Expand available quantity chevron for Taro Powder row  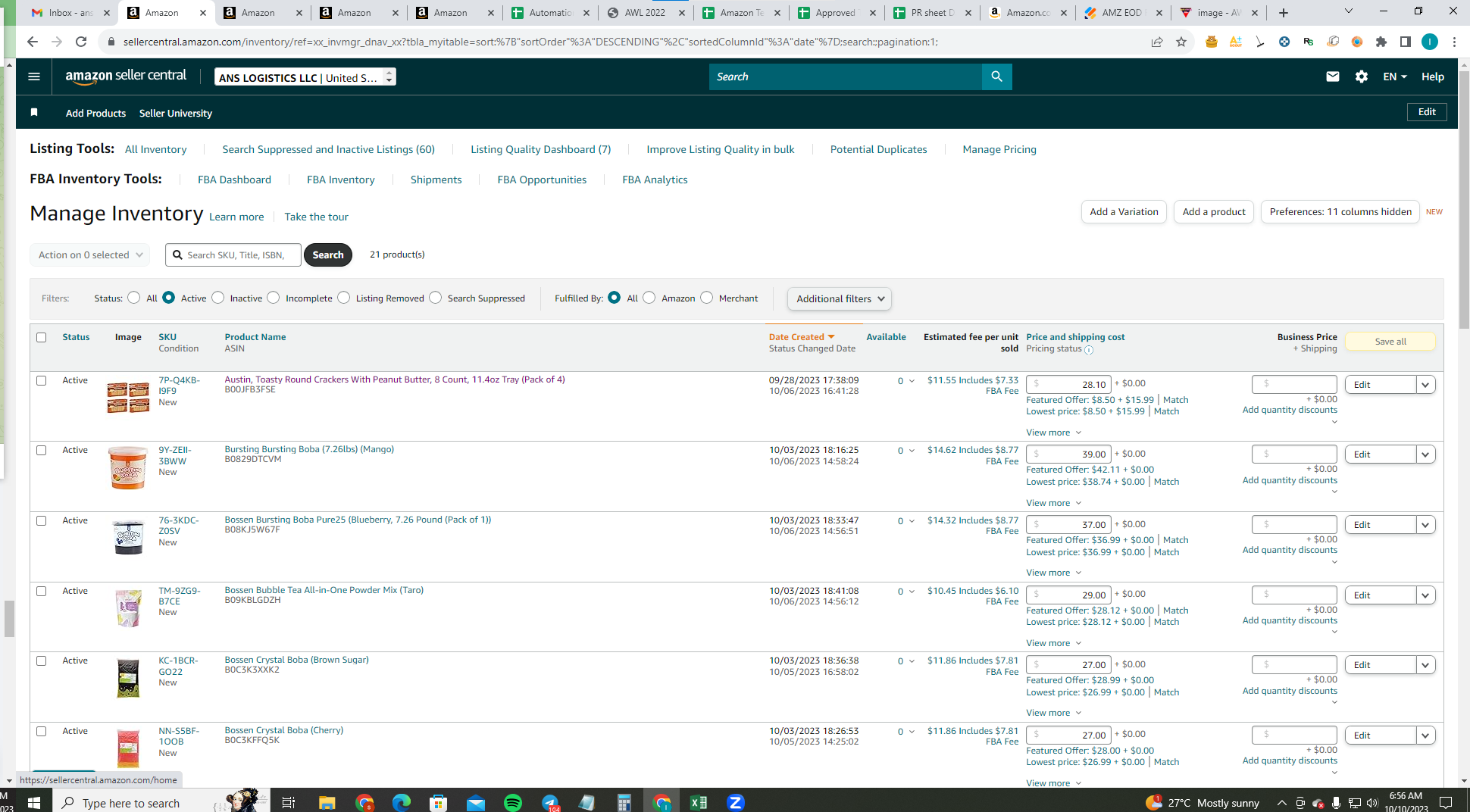click(x=912, y=592)
